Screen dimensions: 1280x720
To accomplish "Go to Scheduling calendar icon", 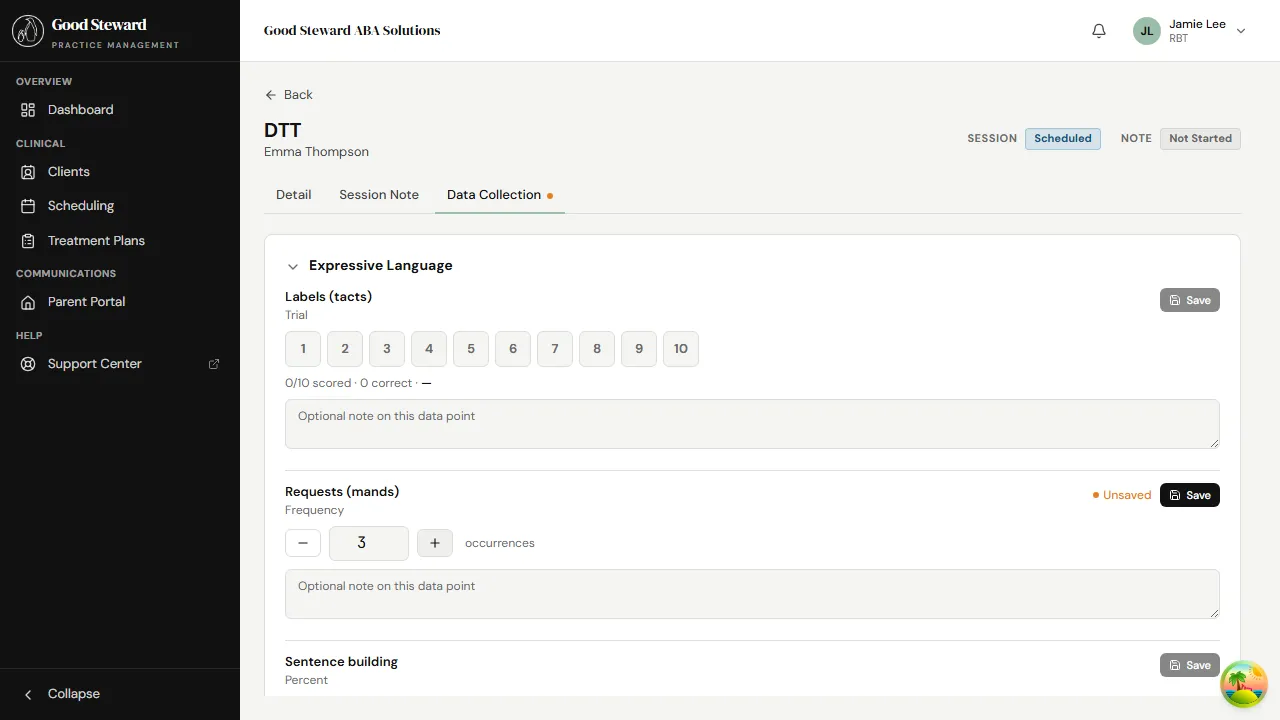I will tap(28, 206).
